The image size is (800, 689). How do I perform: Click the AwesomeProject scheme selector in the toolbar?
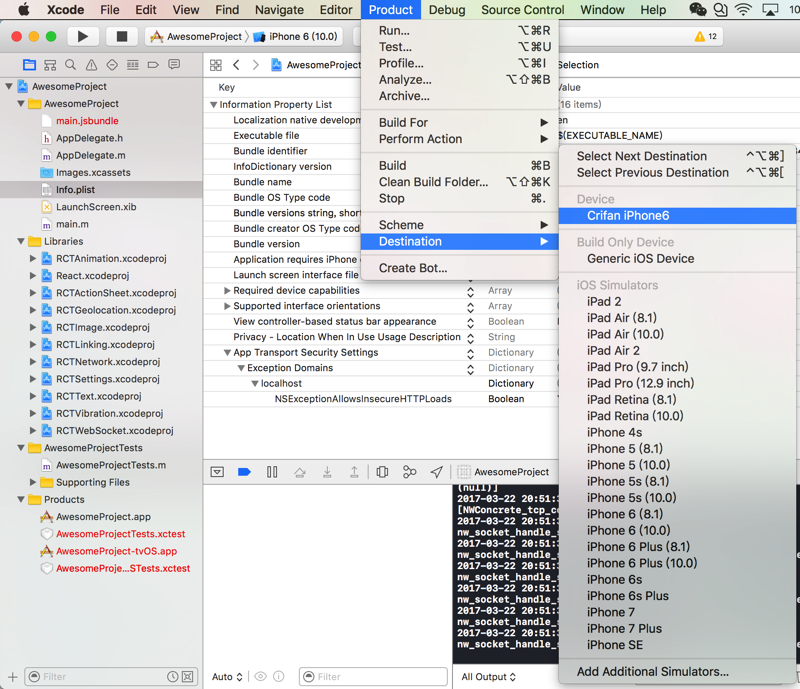(197, 36)
